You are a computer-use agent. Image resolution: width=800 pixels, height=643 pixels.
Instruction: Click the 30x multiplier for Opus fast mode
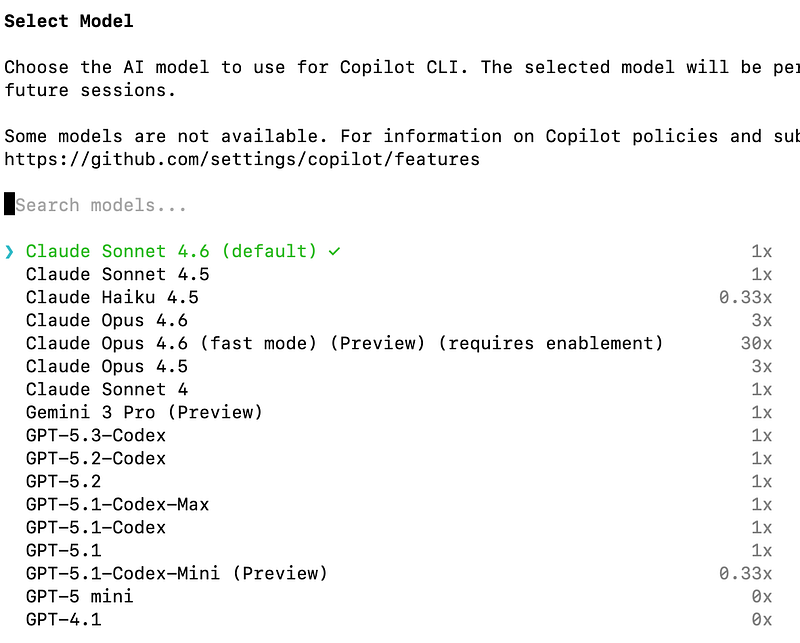(757, 343)
